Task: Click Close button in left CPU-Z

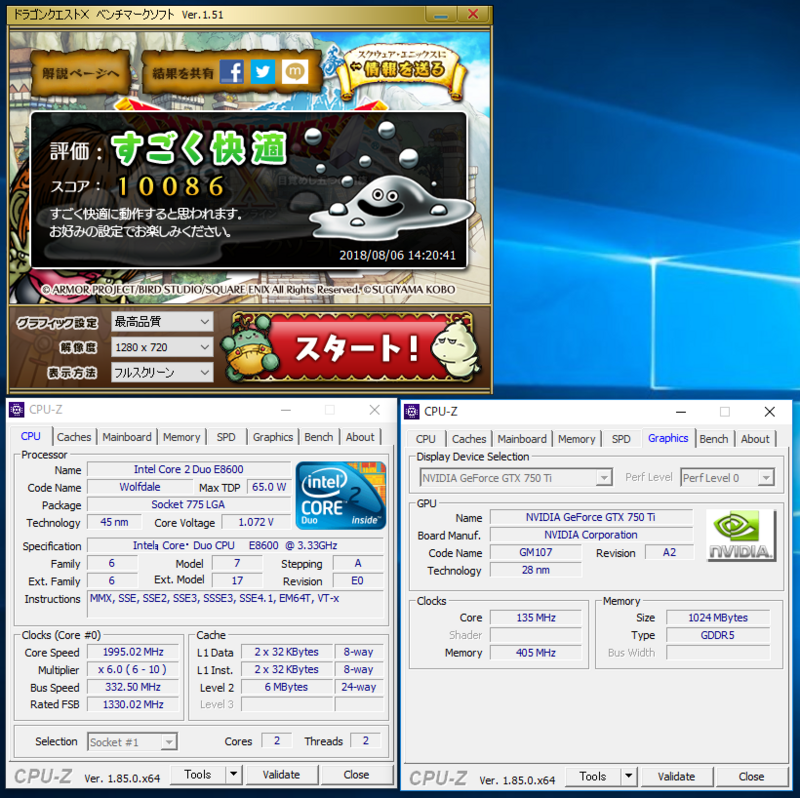Action: (x=357, y=775)
